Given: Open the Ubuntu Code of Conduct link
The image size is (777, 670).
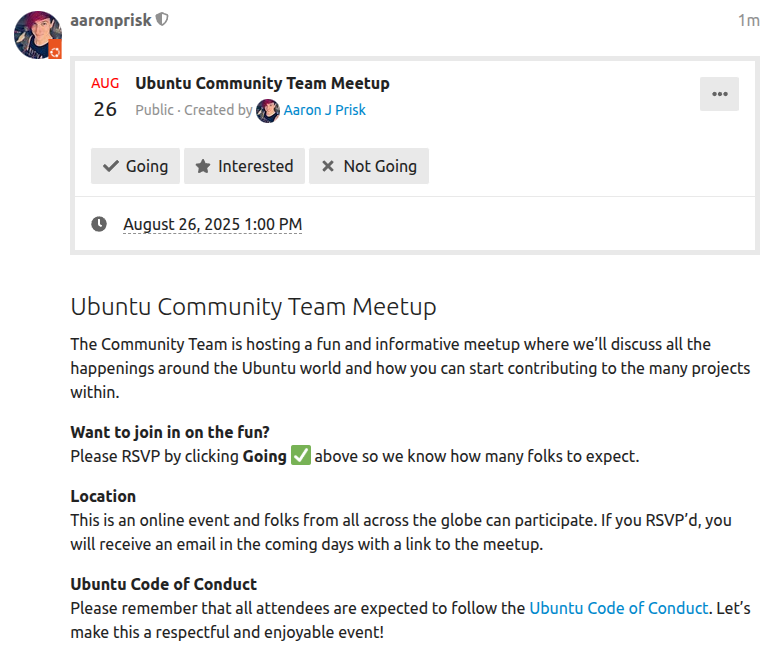Looking at the screenshot, I should pyautogui.click(x=619, y=608).
